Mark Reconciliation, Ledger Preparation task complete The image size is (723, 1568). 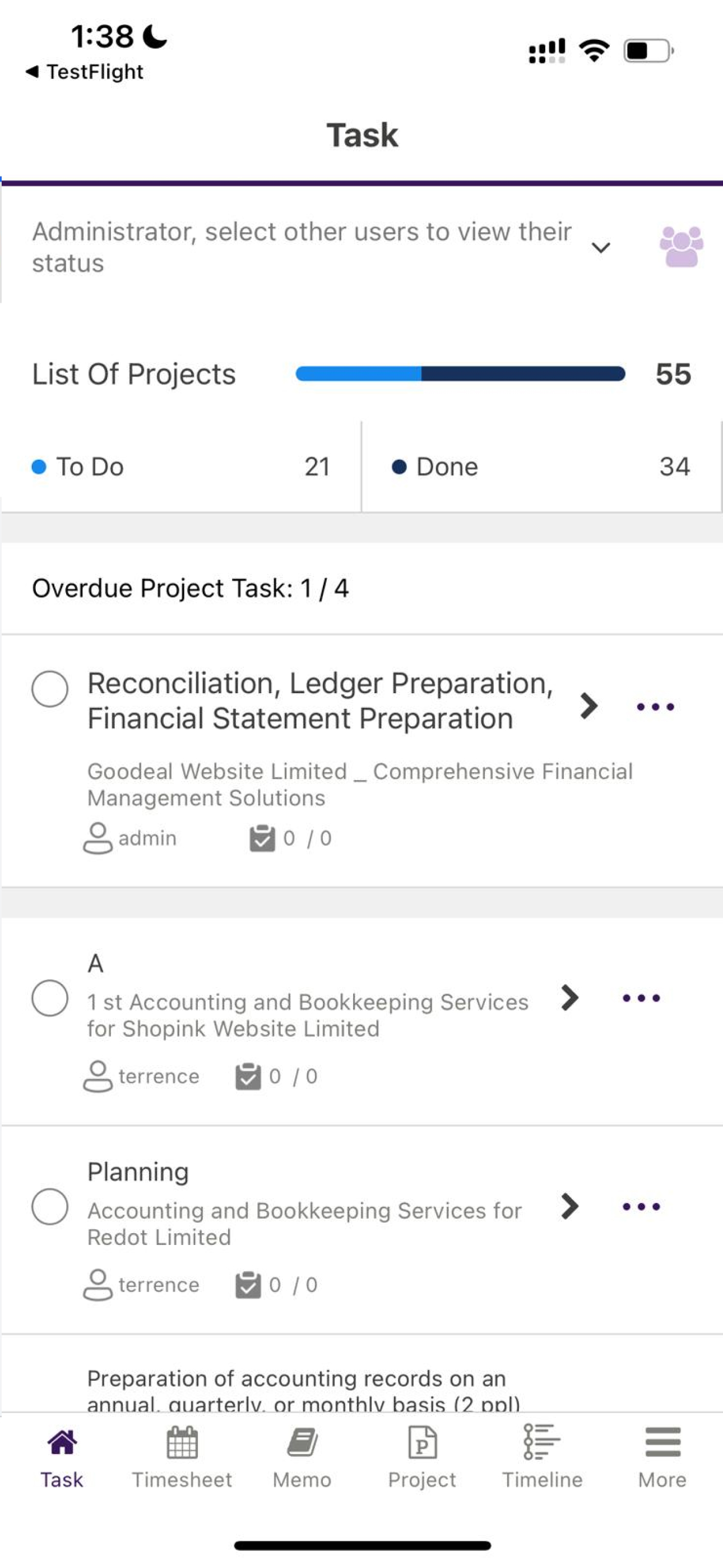50,689
